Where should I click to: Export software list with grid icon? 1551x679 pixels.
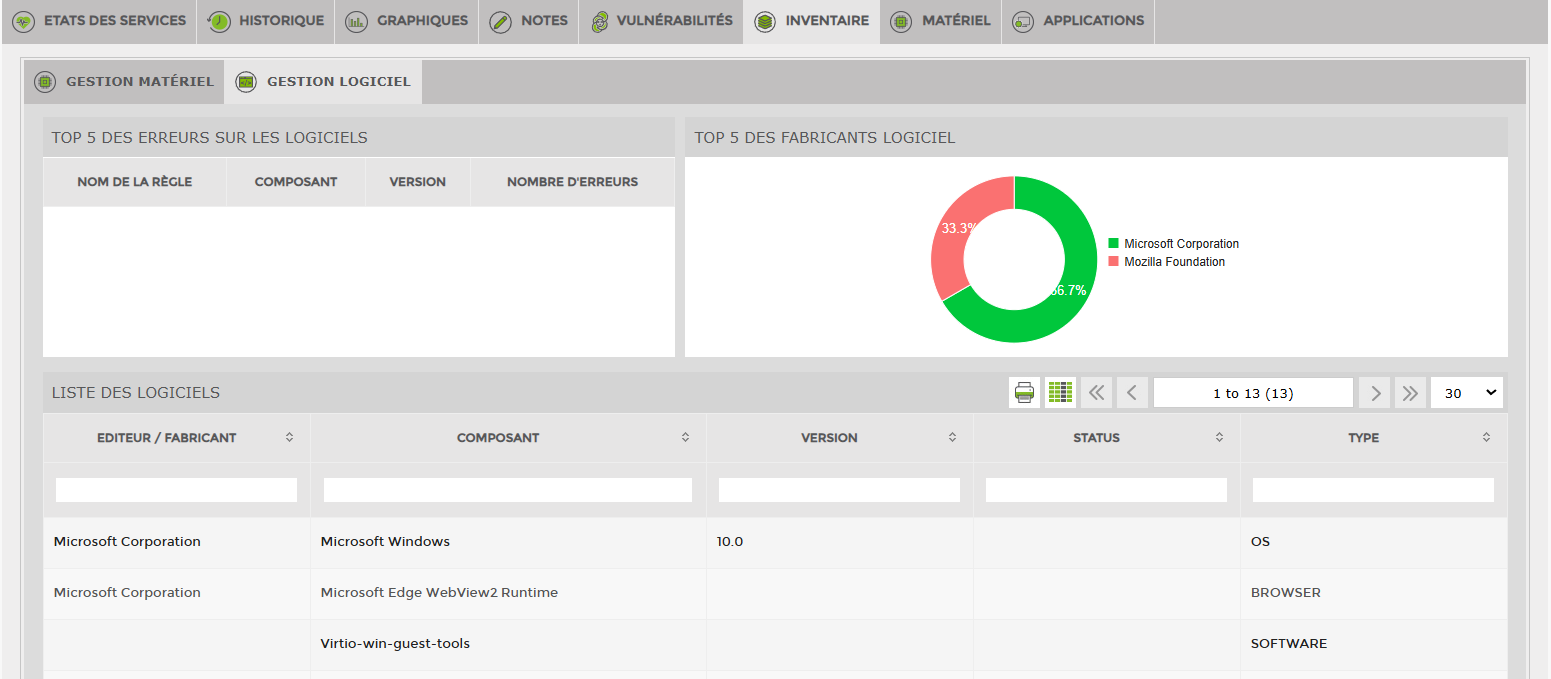pos(1060,393)
